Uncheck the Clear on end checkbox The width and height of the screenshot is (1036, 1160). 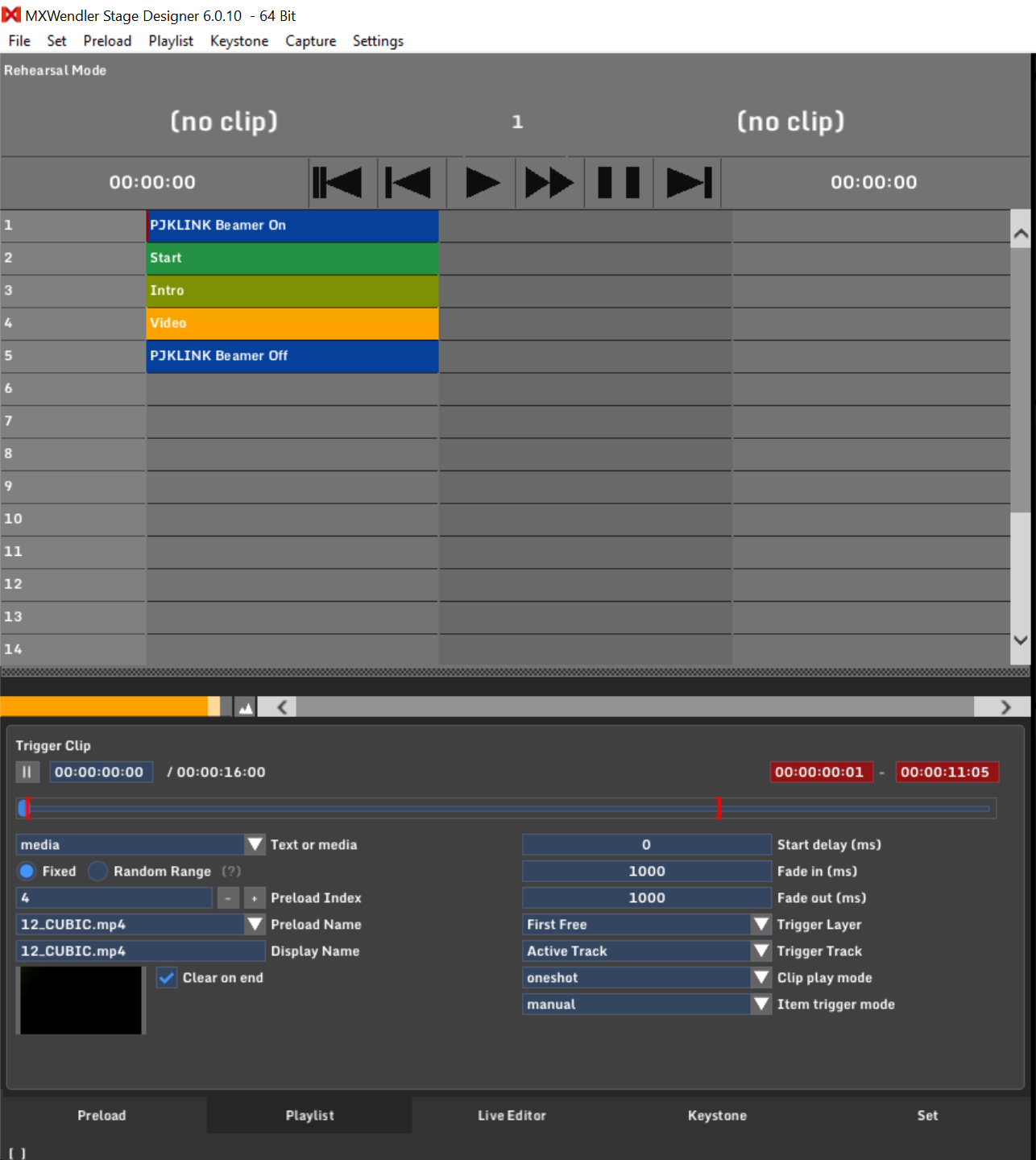tap(167, 978)
